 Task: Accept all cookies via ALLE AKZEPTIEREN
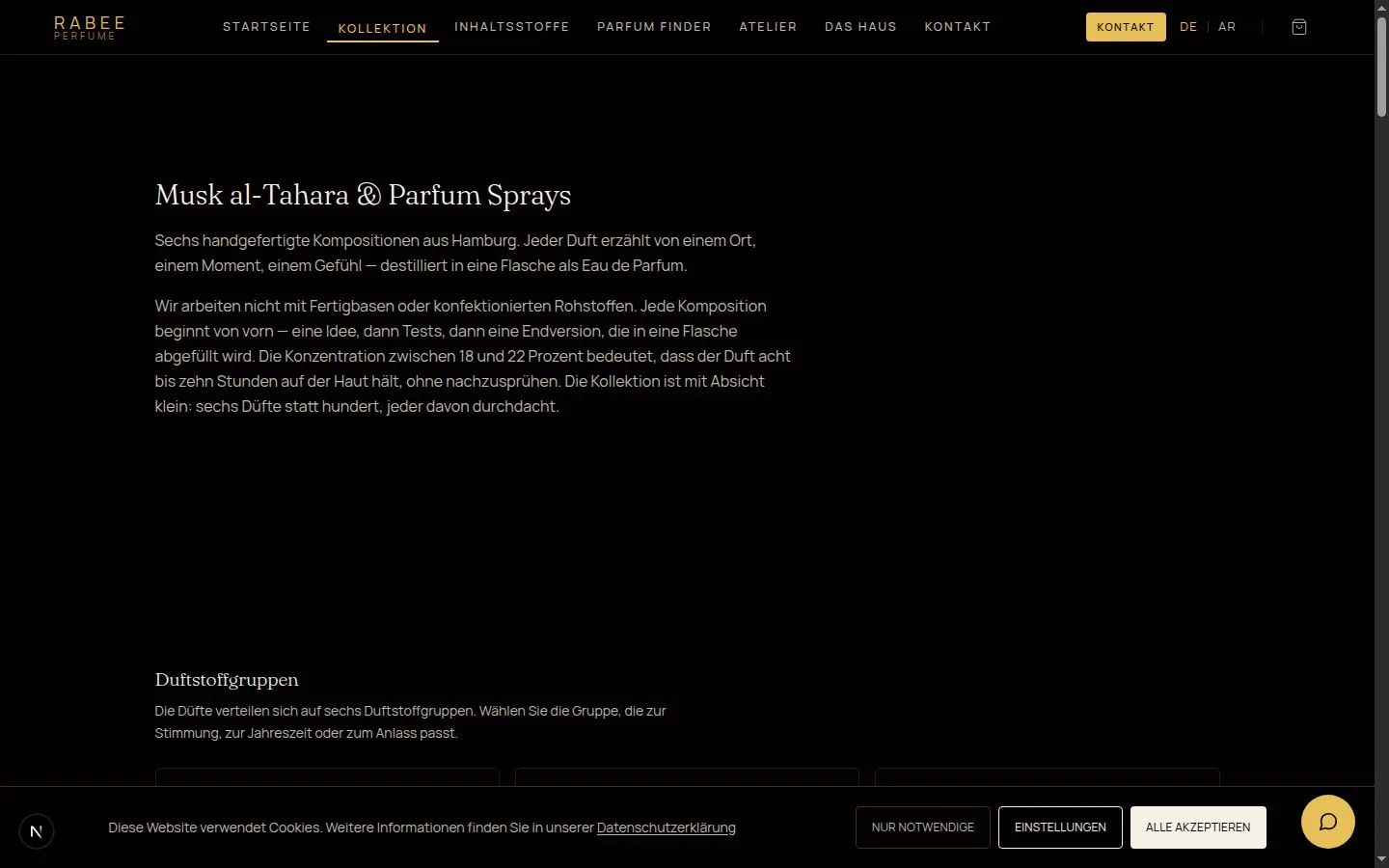(x=1198, y=827)
